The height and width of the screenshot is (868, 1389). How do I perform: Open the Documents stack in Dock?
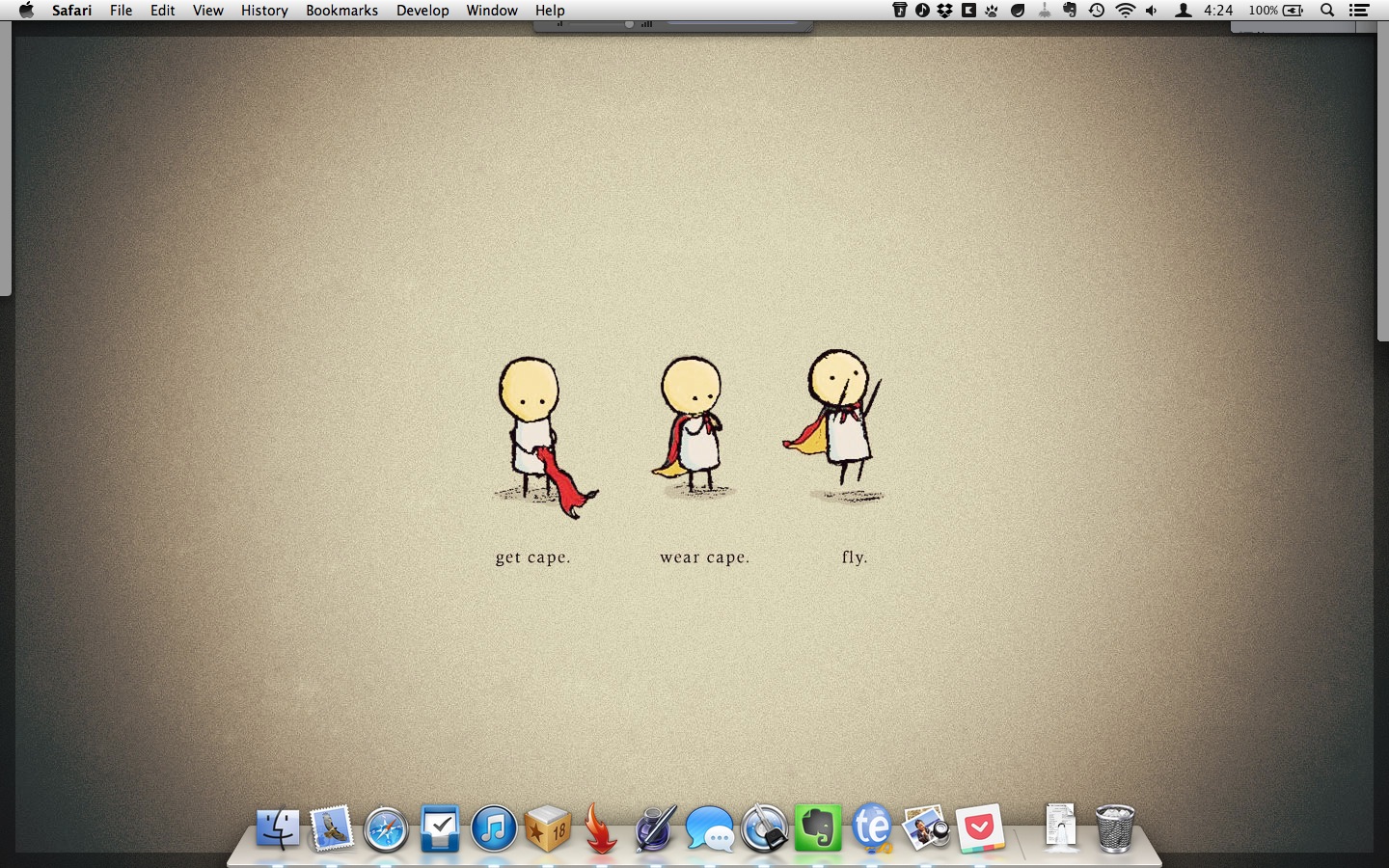(1061, 828)
